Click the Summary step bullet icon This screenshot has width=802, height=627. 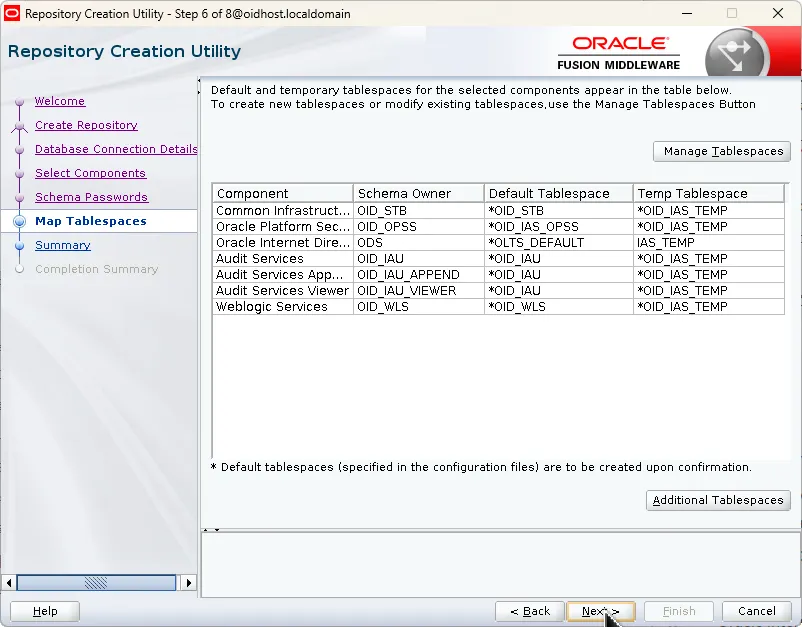click(18, 246)
